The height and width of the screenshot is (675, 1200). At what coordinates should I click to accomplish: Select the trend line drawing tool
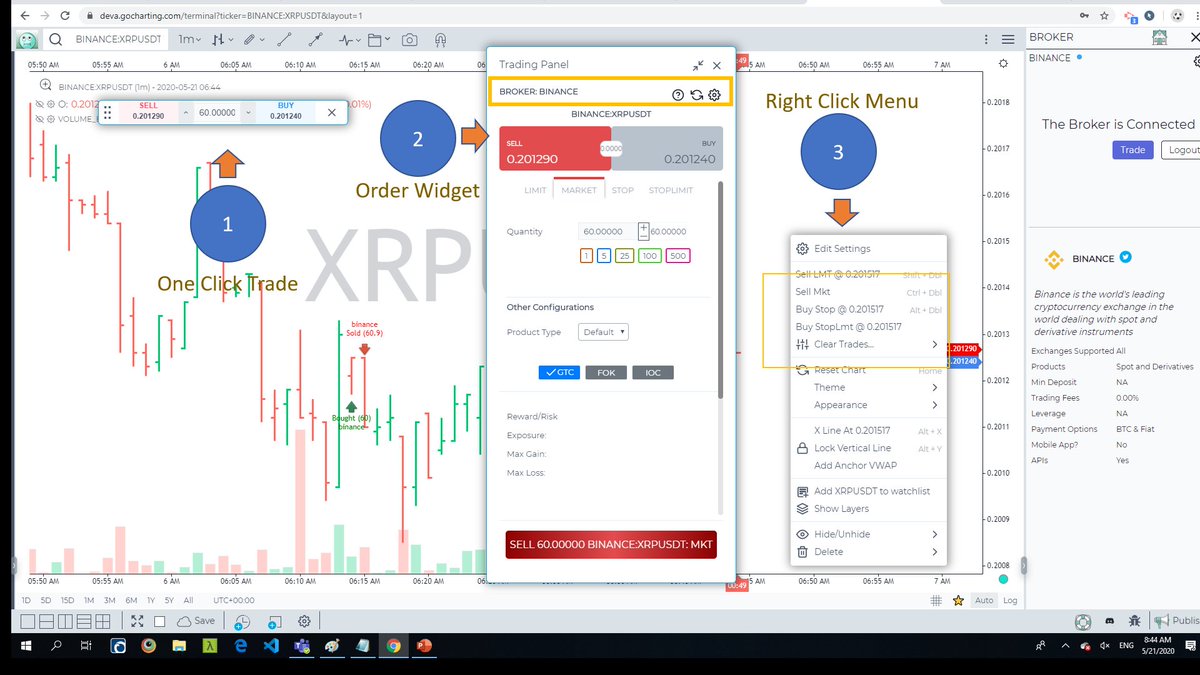pyautogui.click(x=285, y=40)
